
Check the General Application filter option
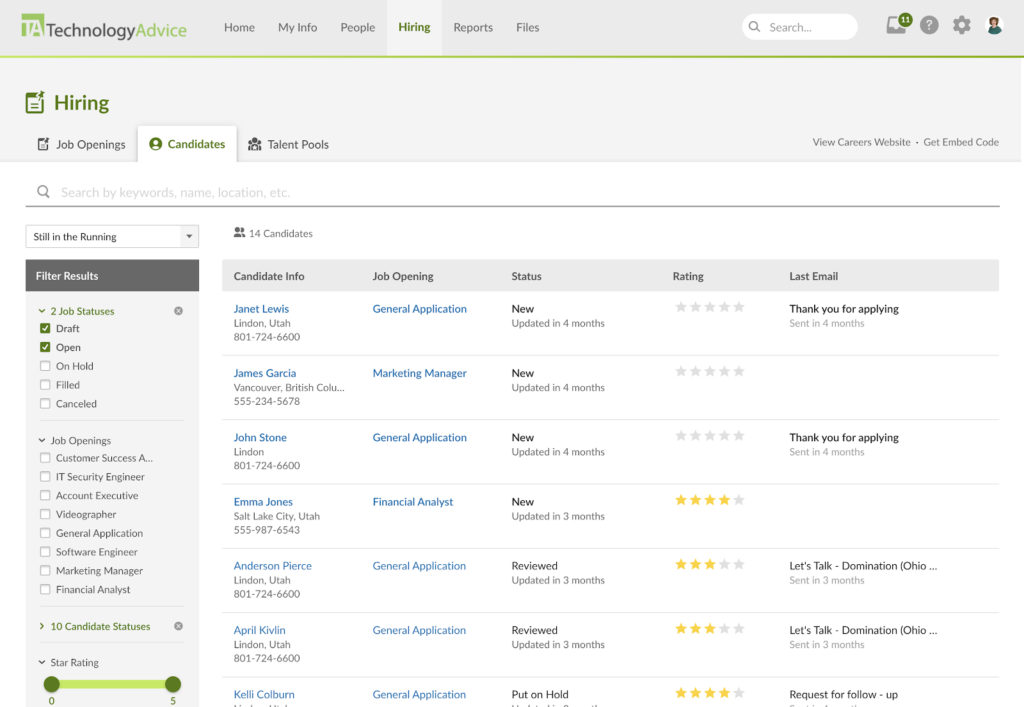click(45, 533)
